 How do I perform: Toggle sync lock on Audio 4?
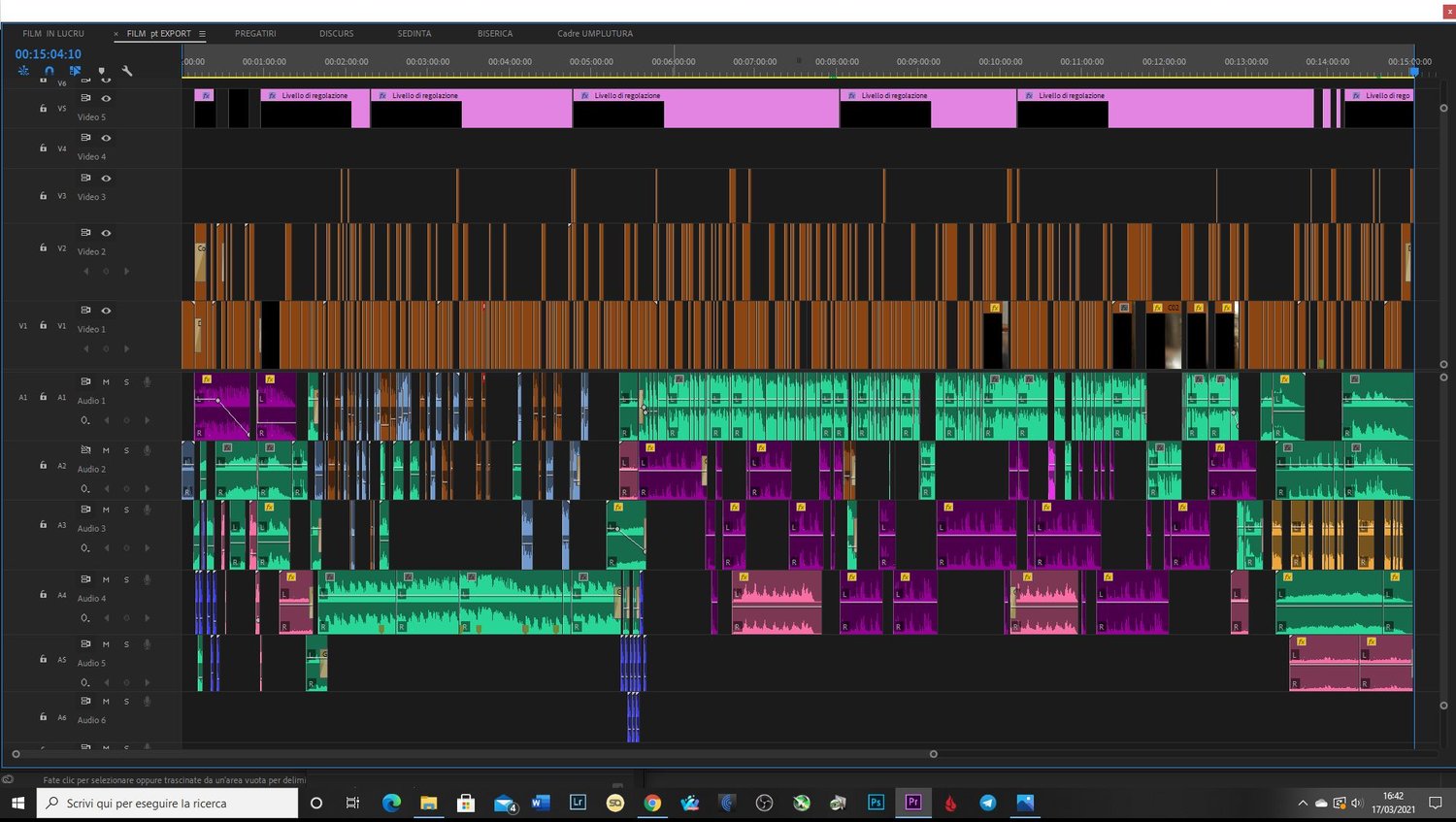(85, 579)
